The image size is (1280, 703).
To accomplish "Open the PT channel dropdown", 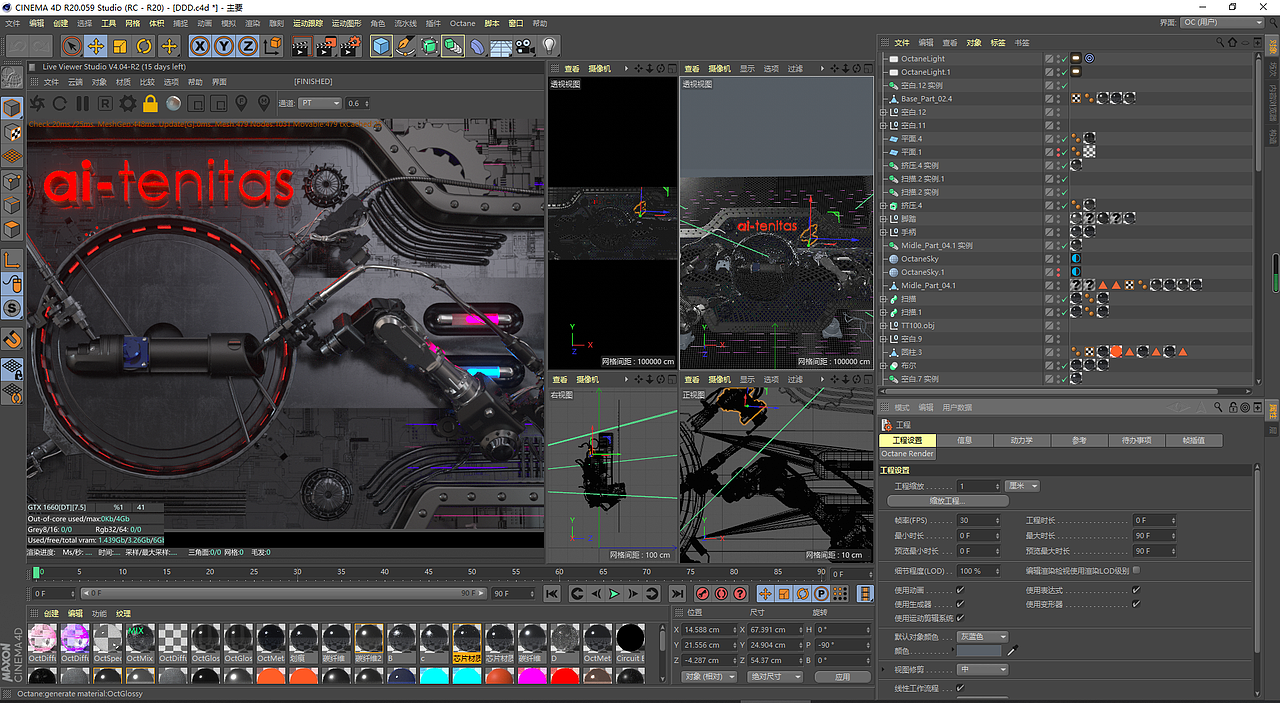I will click(320, 103).
